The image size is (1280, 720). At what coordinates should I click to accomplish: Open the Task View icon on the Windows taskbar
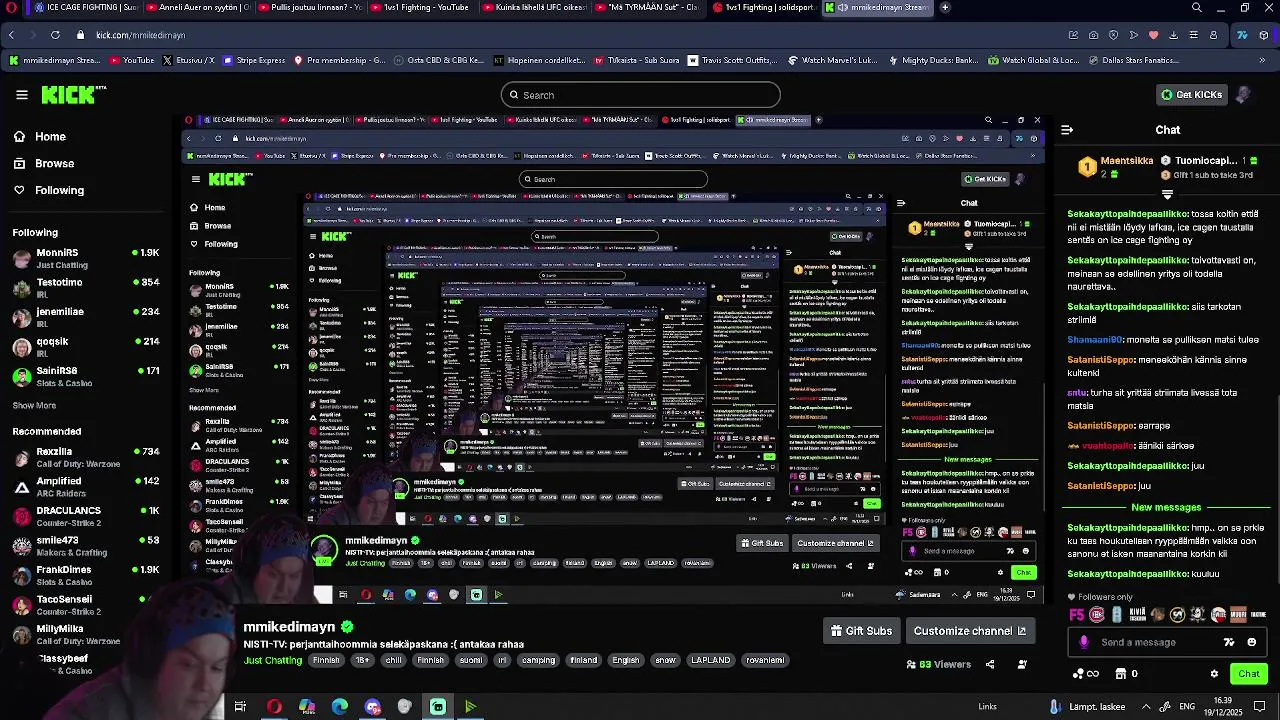[240, 707]
